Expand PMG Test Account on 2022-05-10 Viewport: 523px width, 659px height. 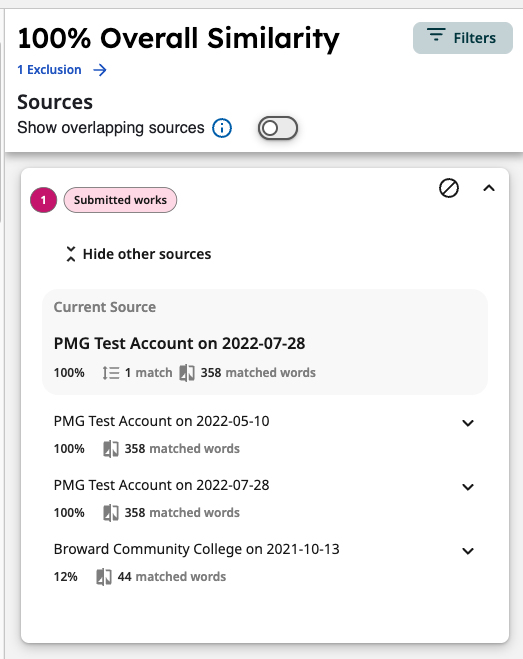tap(468, 423)
